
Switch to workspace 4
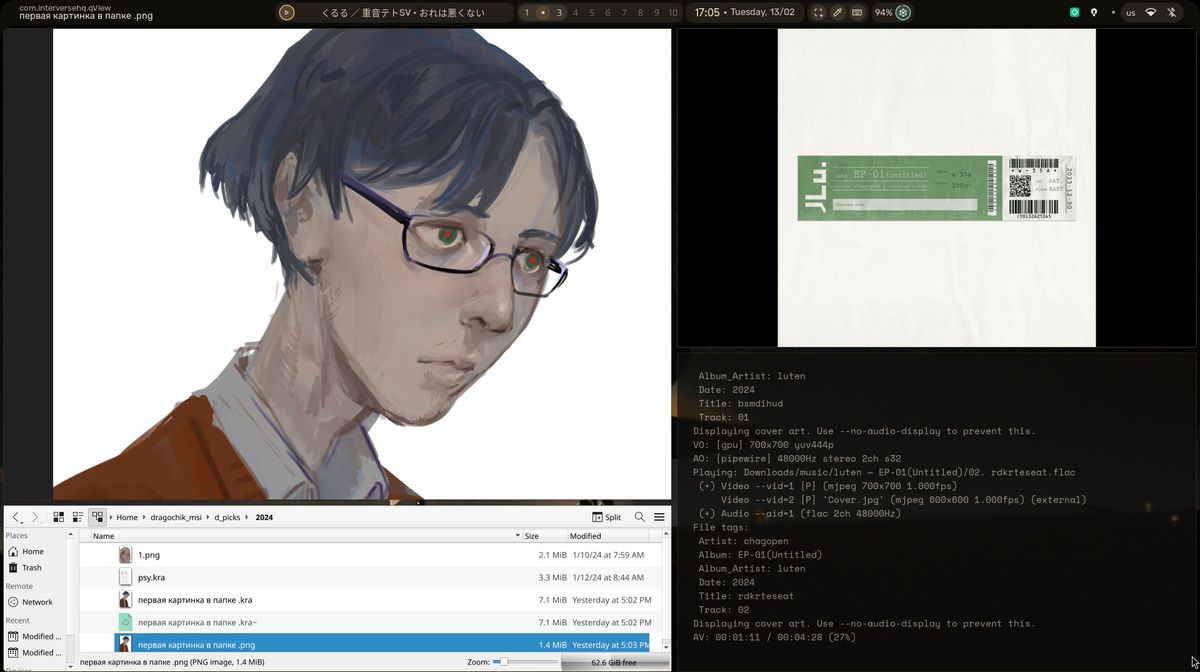(x=575, y=13)
